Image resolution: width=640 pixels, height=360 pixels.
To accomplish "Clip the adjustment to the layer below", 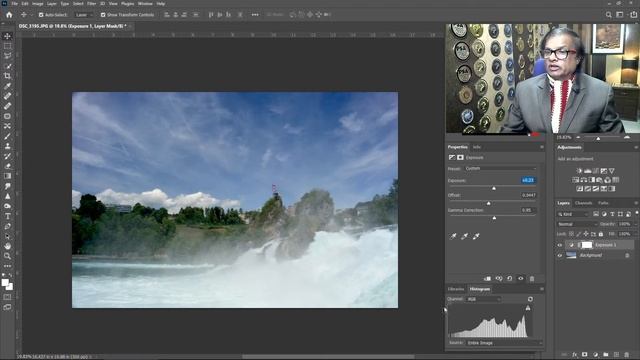I will (x=487, y=279).
